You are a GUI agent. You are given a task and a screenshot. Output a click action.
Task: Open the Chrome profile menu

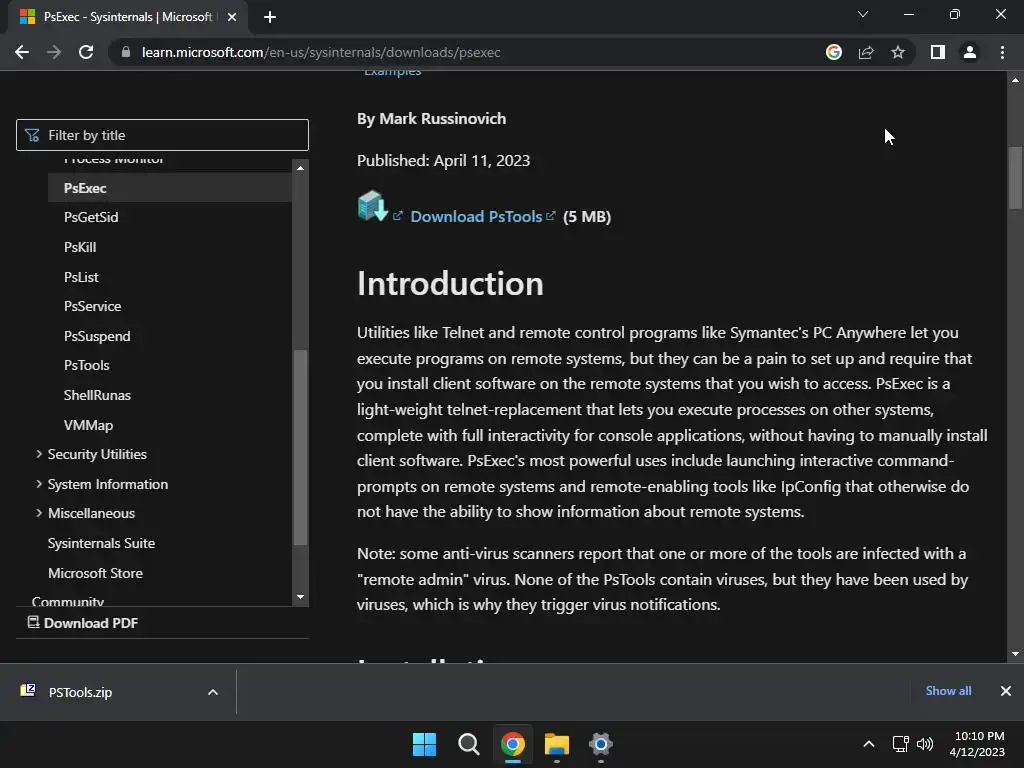click(970, 52)
